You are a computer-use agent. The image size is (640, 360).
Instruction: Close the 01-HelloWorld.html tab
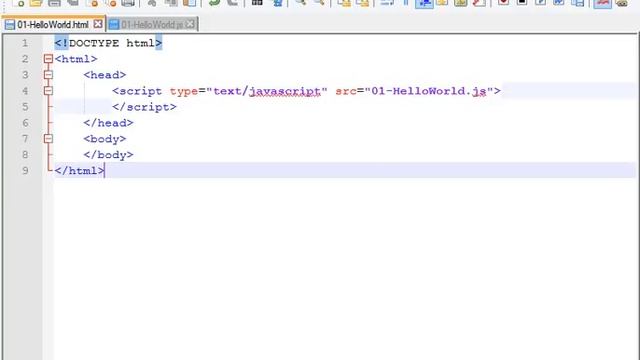[x=98, y=24]
